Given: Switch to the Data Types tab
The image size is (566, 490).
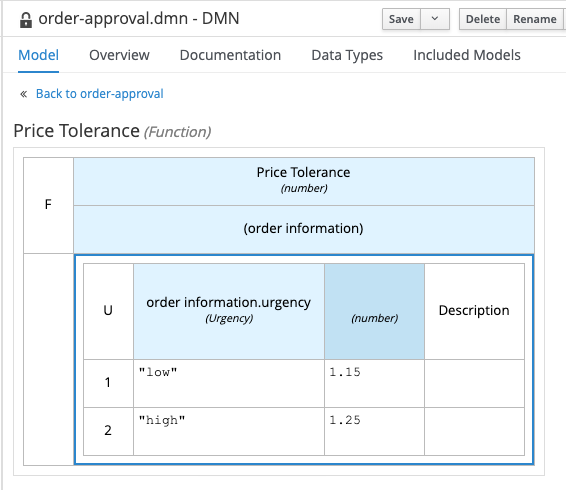Looking at the screenshot, I should [347, 55].
